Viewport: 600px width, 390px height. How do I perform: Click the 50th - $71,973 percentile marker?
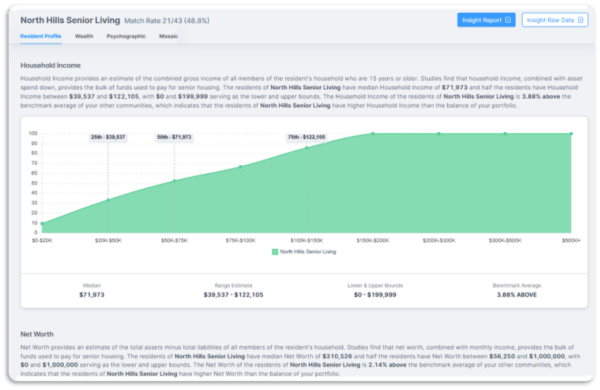174,137
